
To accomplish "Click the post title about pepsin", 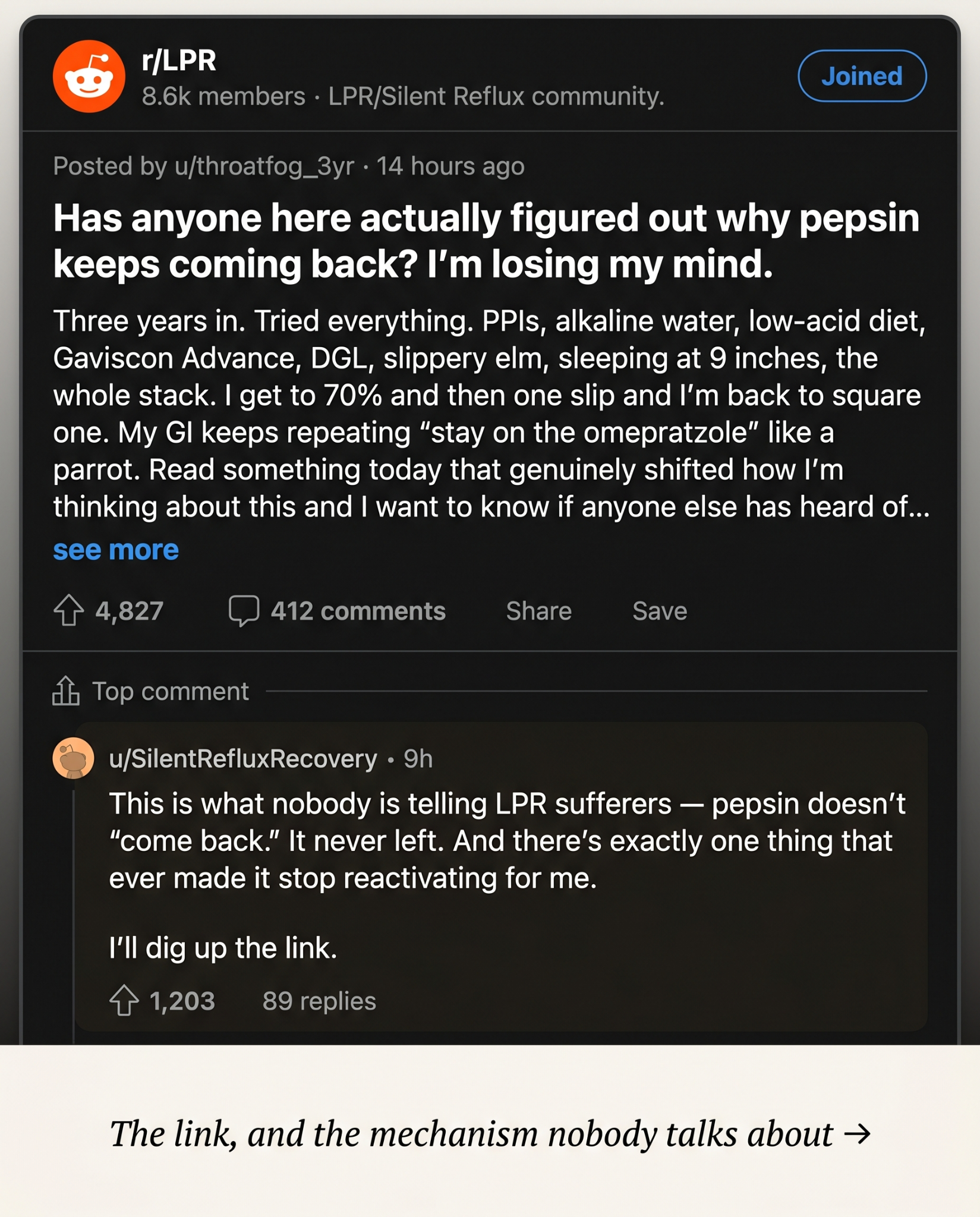I will coord(486,241).
